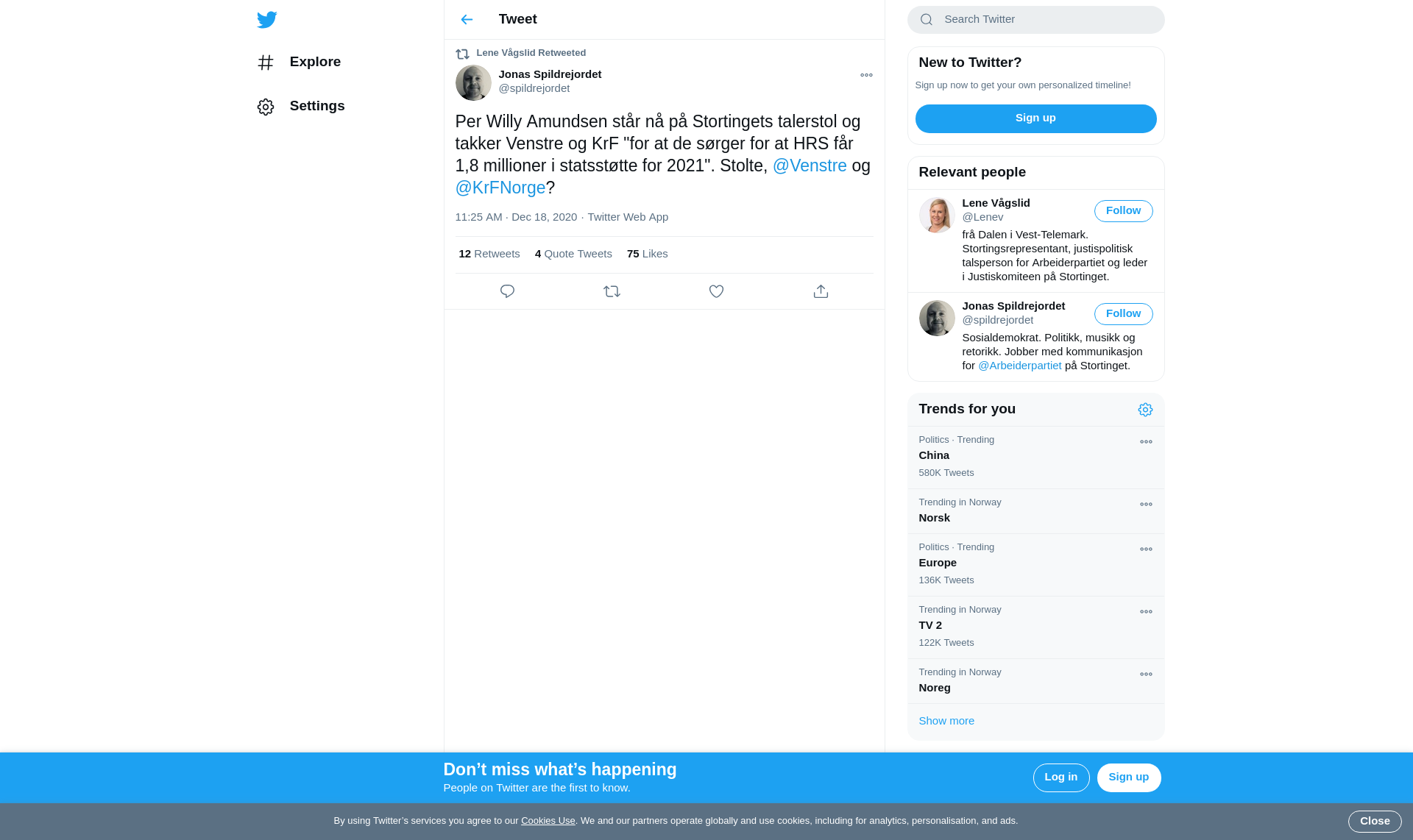The width and height of the screenshot is (1413, 840).
Task: Open the China trend
Action: pos(1035,458)
